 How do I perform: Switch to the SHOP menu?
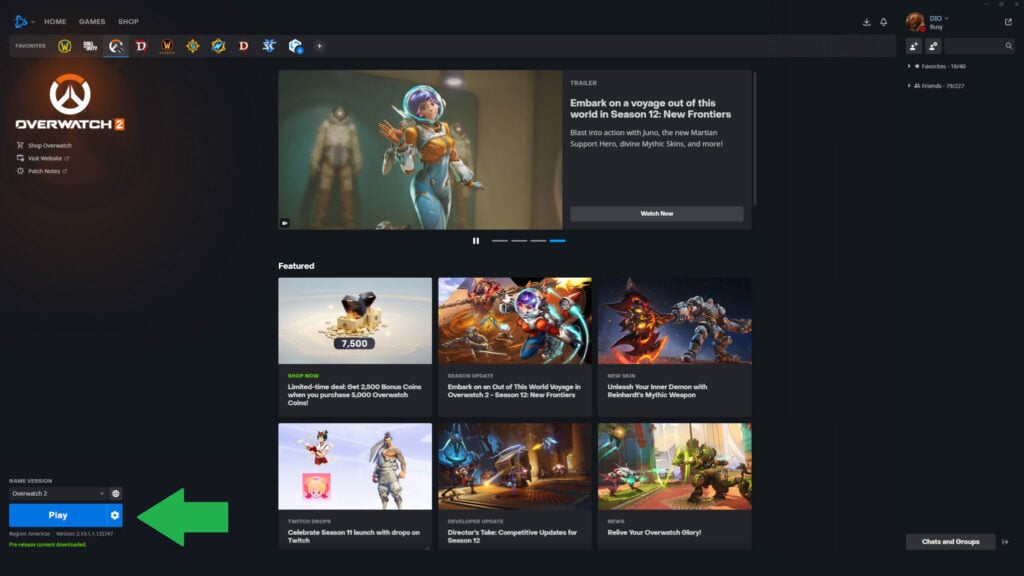(128, 21)
